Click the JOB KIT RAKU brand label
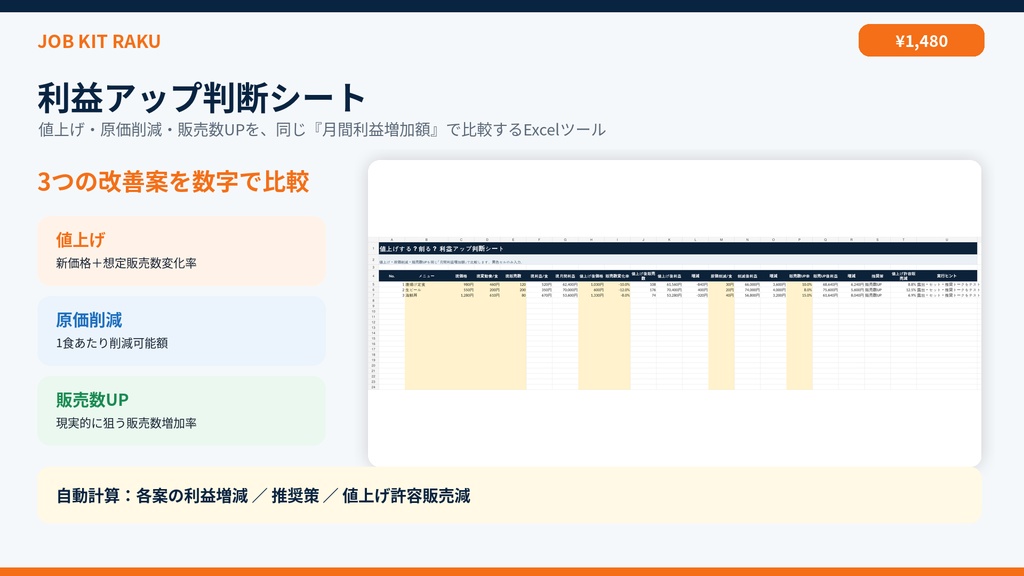This screenshot has height=576, width=1024. coord(99,41)
